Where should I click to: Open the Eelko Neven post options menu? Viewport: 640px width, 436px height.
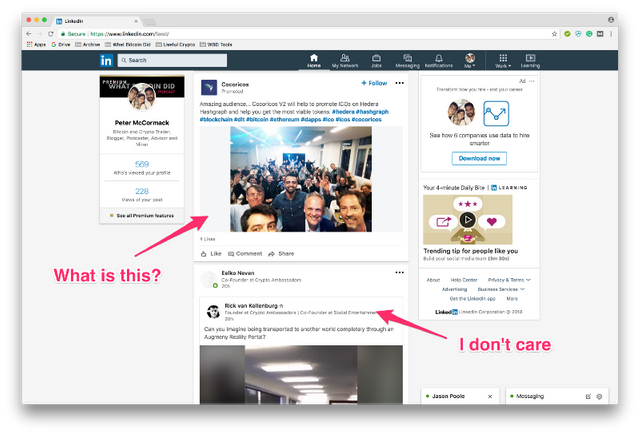coord(400,272)
